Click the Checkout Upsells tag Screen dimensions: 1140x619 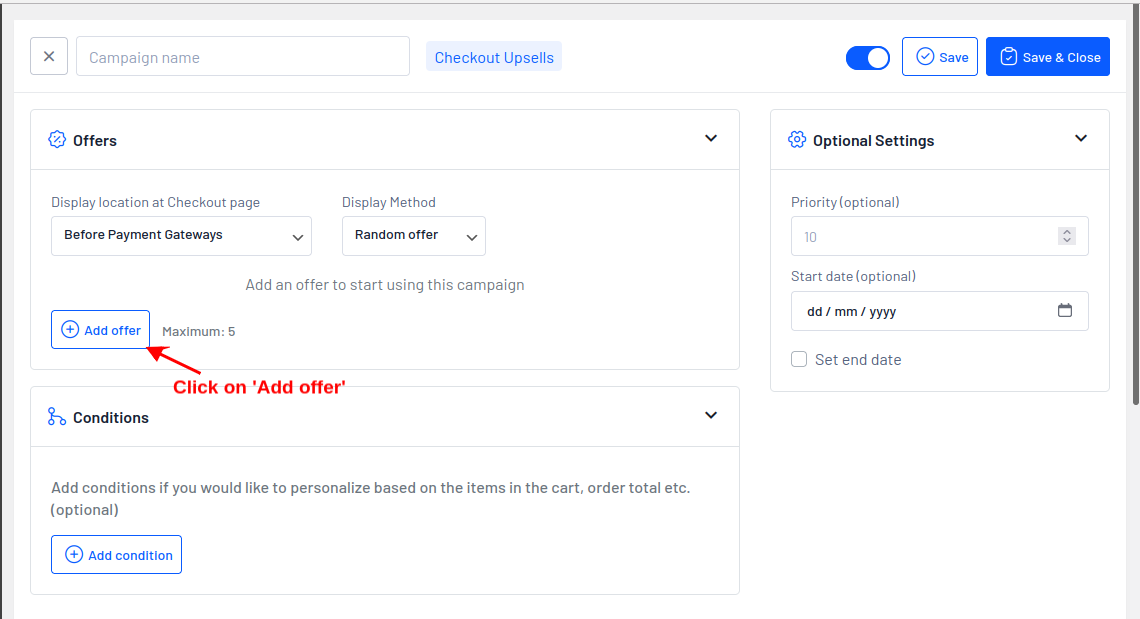point(494,57)
